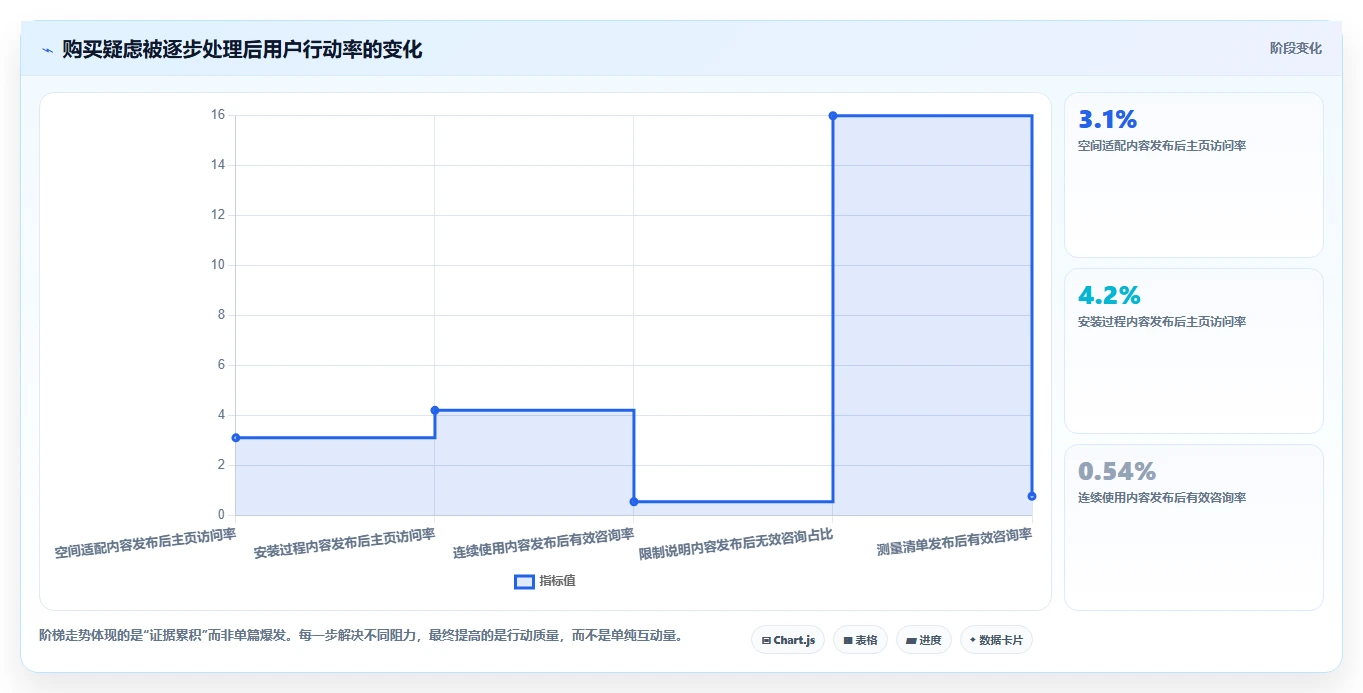Viewport: 1363px width, 693px height.
Task: Open the 4.2% stat card
Action: (1193, 351)
